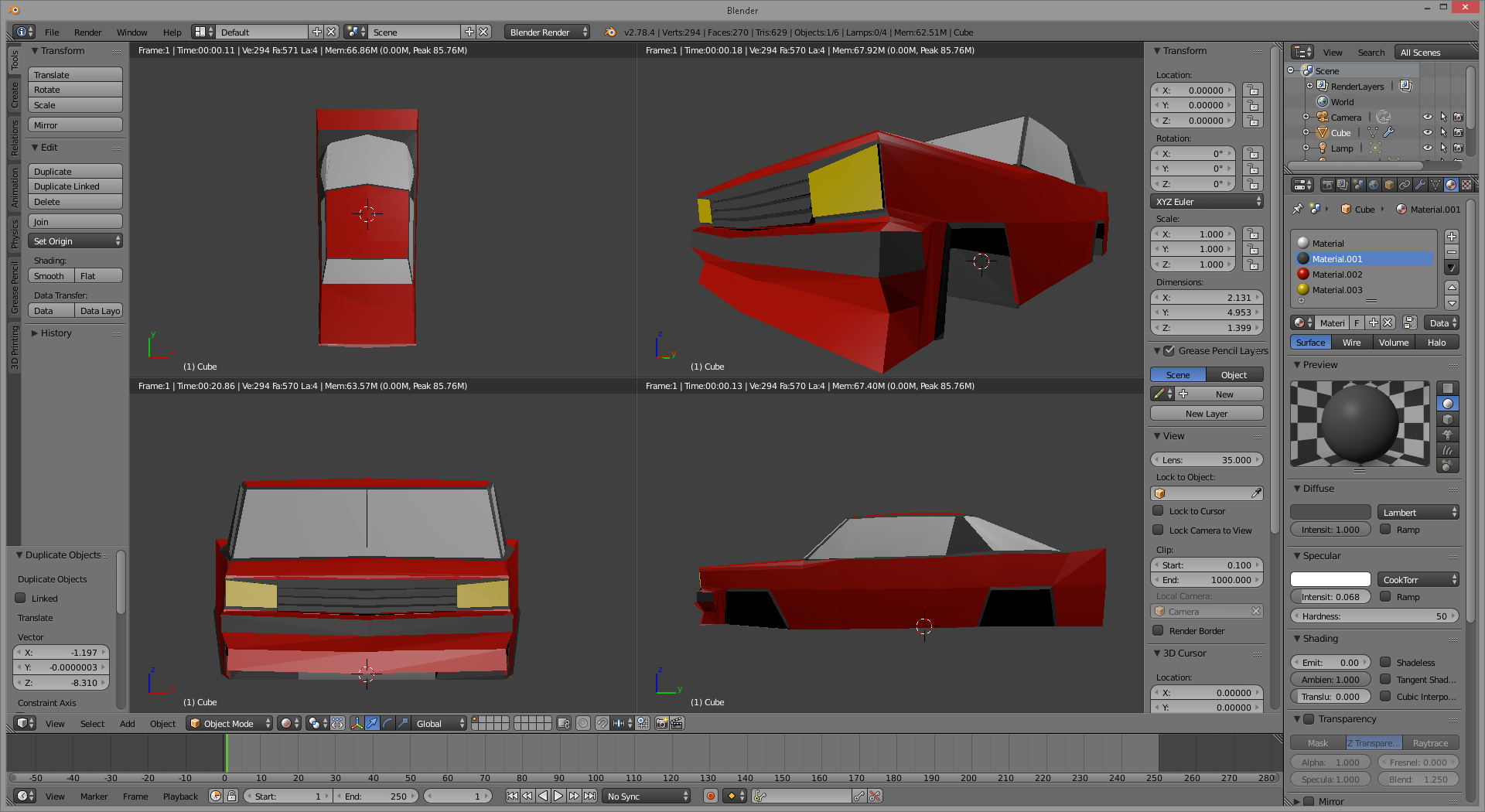The height and width of the screenshot is (812, 1485).
Task: Click the OpenGL render image camera icon
Action: pos(661,724)
